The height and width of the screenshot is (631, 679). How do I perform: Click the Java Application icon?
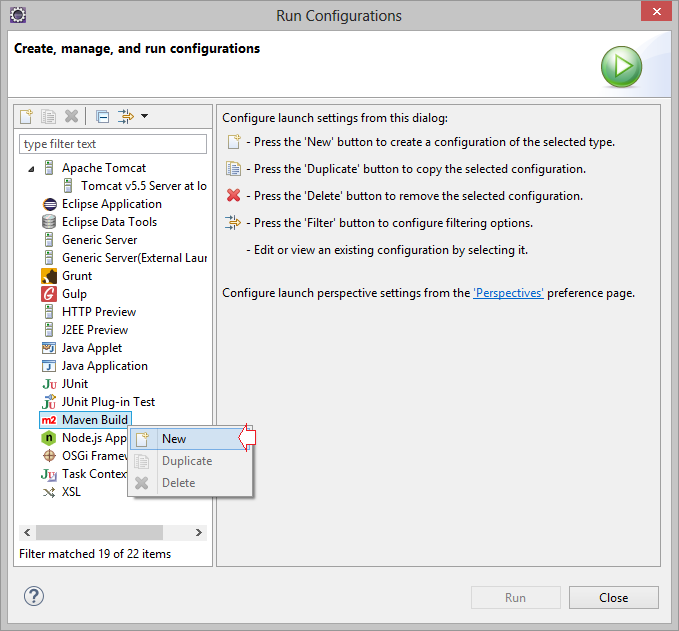coord(49,366)
